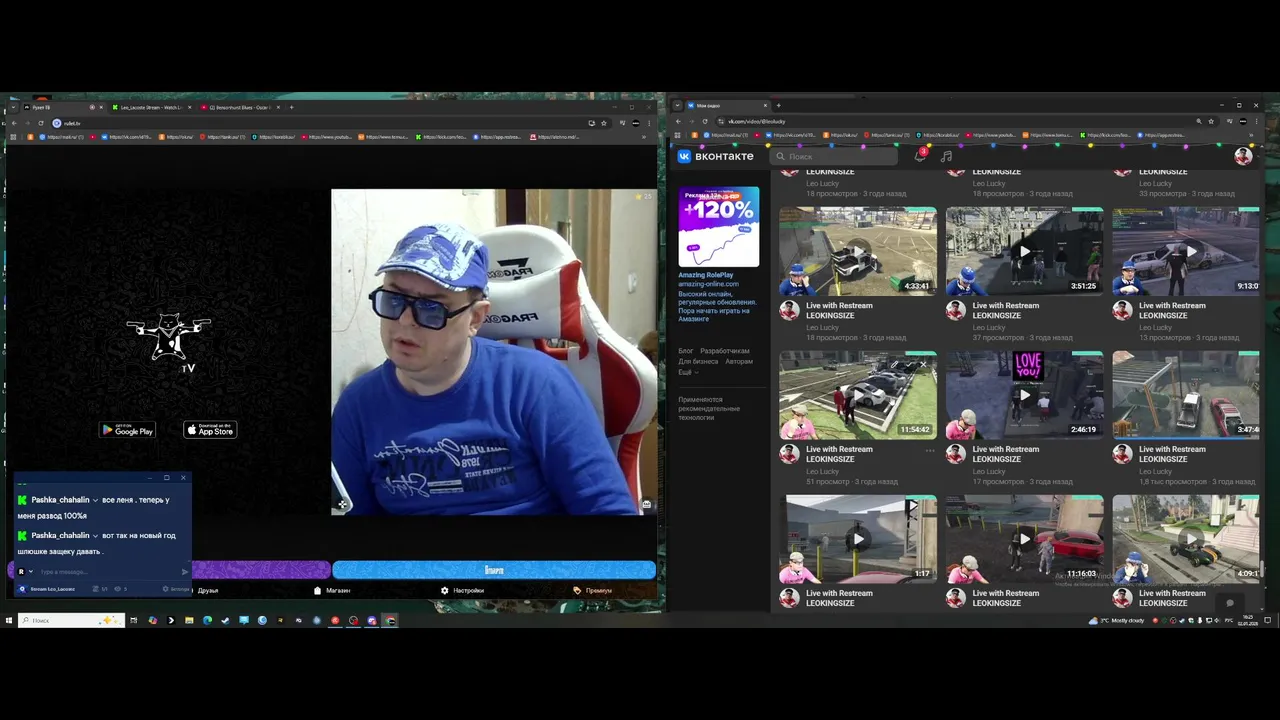Open Chrome menu in rulet.tv window
This screenshot has width=1280, height=720.
coord(650,123)
